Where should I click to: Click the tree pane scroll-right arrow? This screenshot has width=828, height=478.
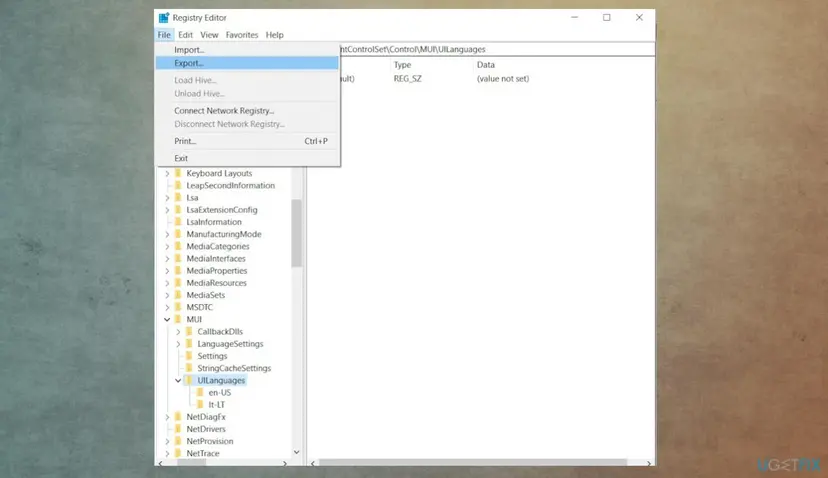click(x=285, y=463)
